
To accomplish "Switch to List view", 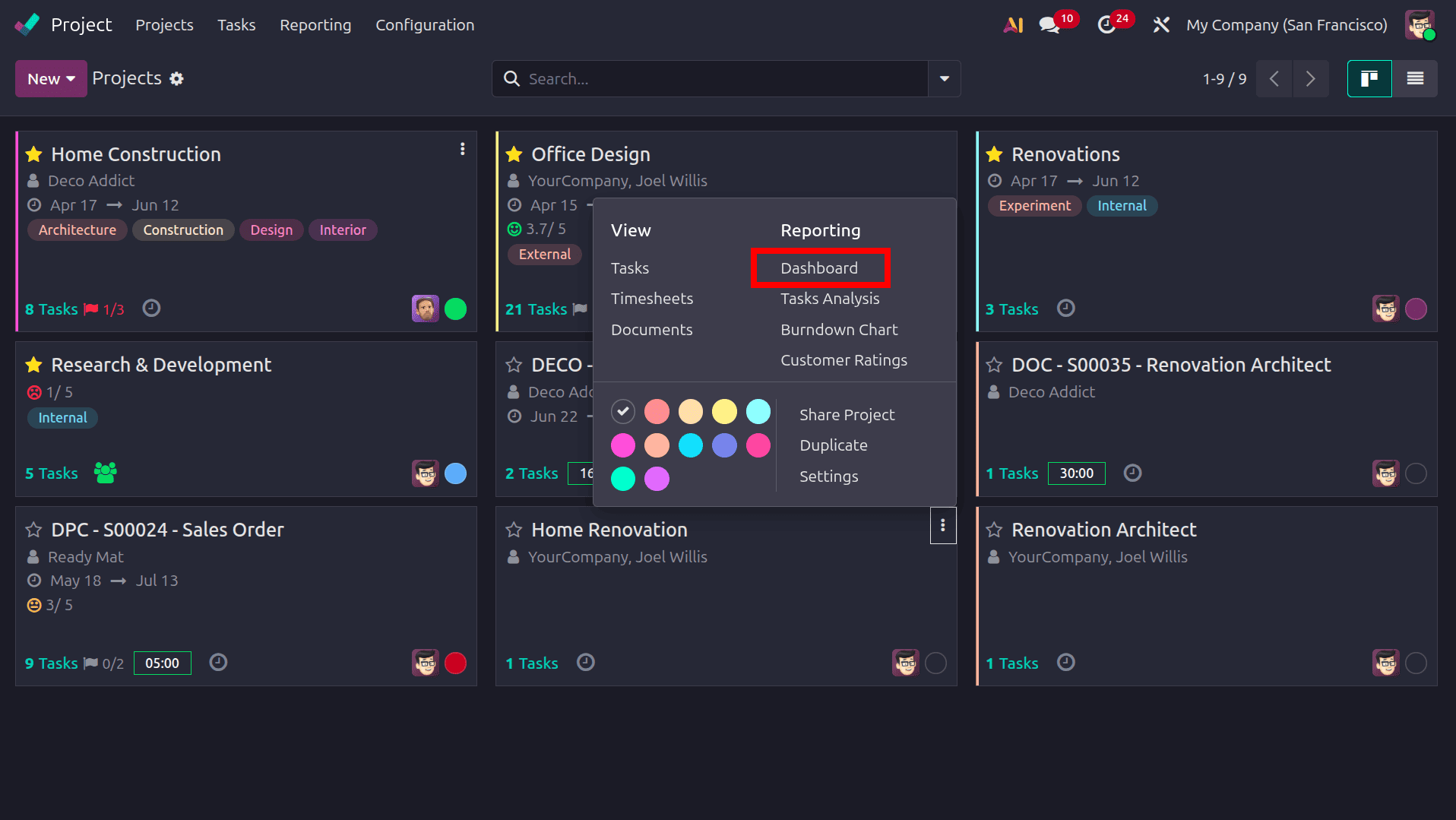I will [x=1415, y=78].
